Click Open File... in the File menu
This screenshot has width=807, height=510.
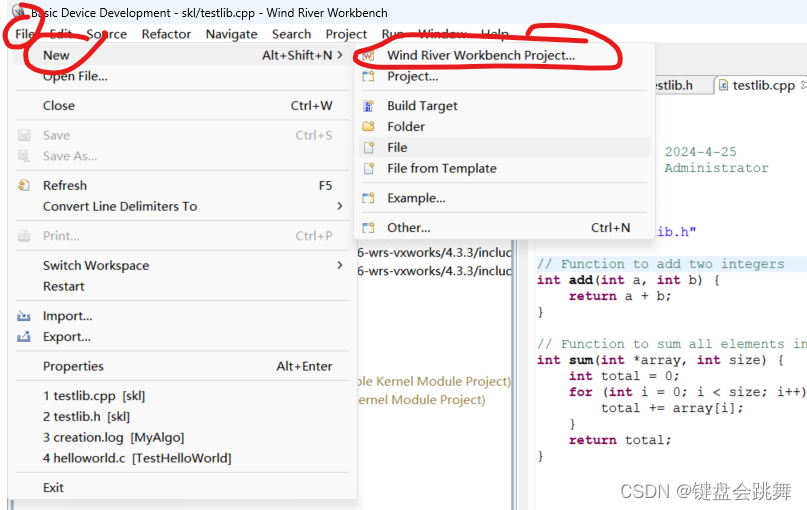(75, 76)
